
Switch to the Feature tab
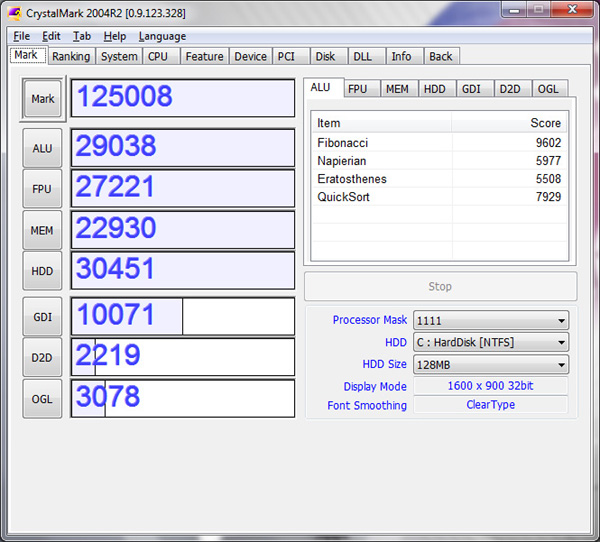pyautogui.click(x=205, y=56)
